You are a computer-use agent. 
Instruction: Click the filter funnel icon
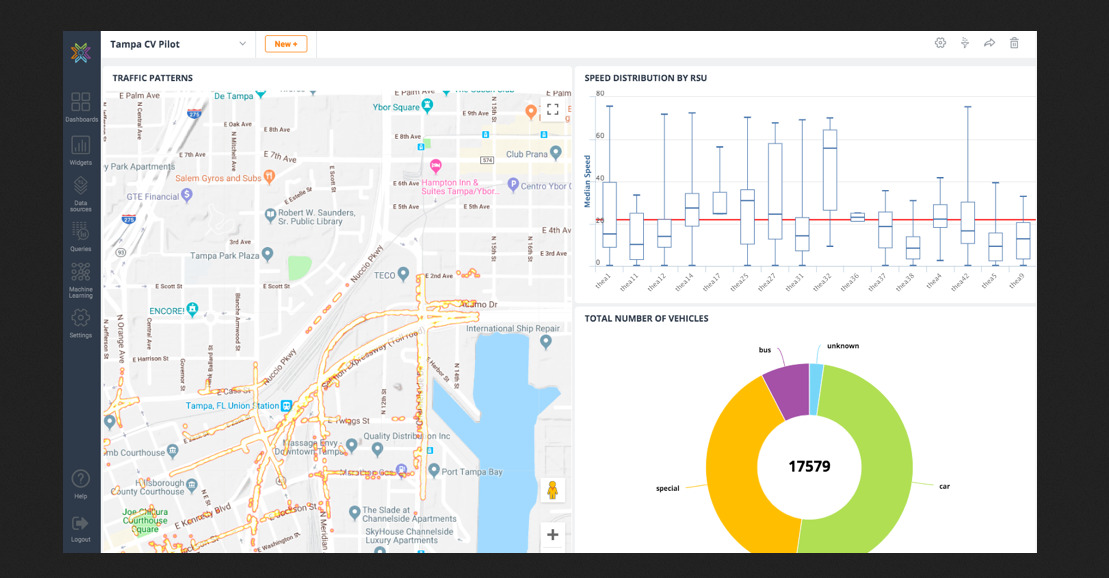pyautogui.click(x=965, y=43)
